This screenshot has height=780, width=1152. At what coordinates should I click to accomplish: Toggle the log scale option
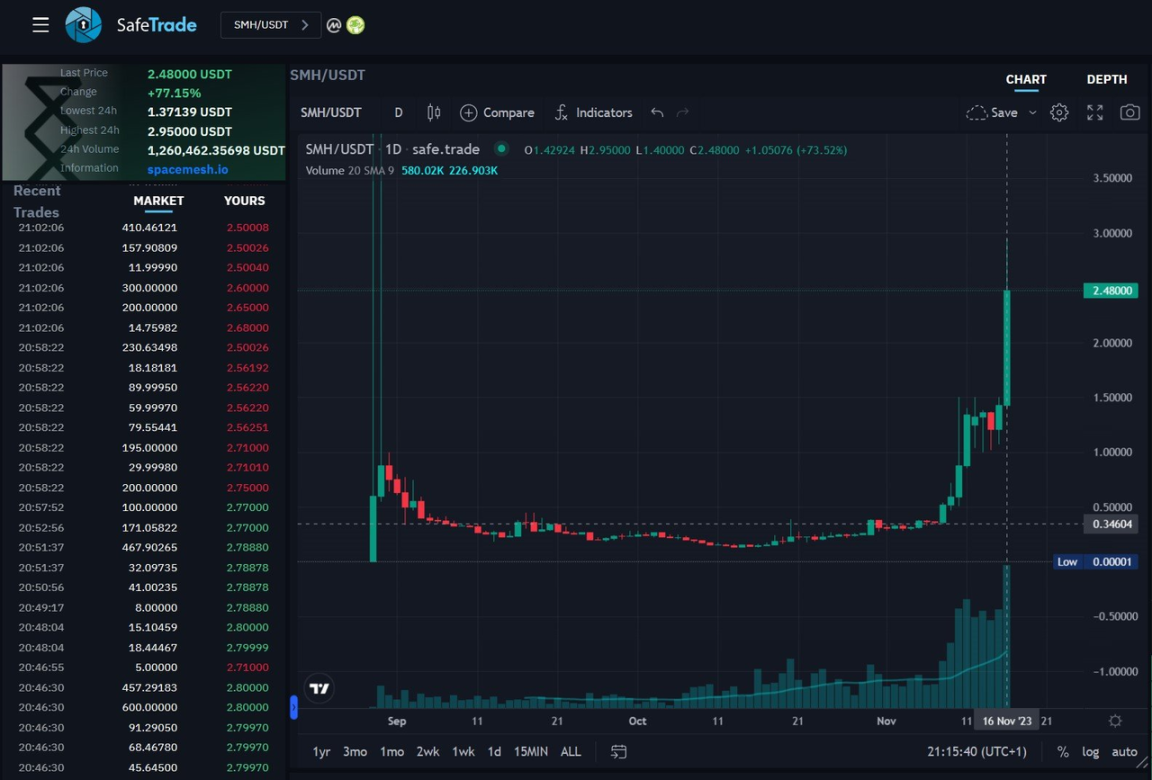pos(1090,751)
